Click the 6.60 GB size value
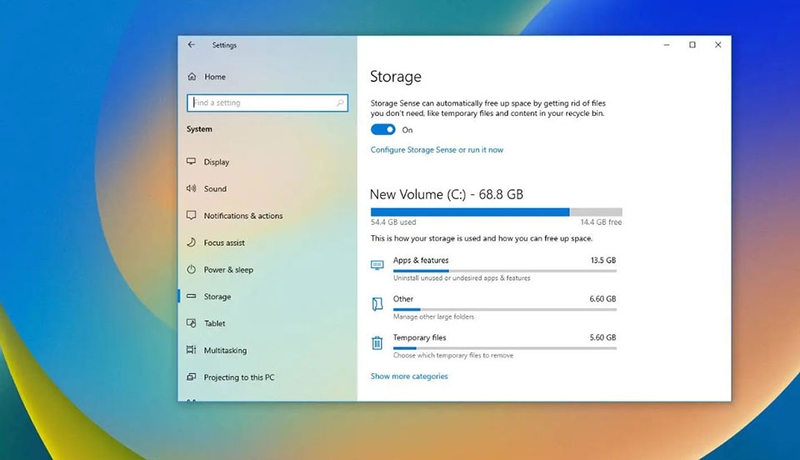 pyautogui.click(x=603, y=299)
